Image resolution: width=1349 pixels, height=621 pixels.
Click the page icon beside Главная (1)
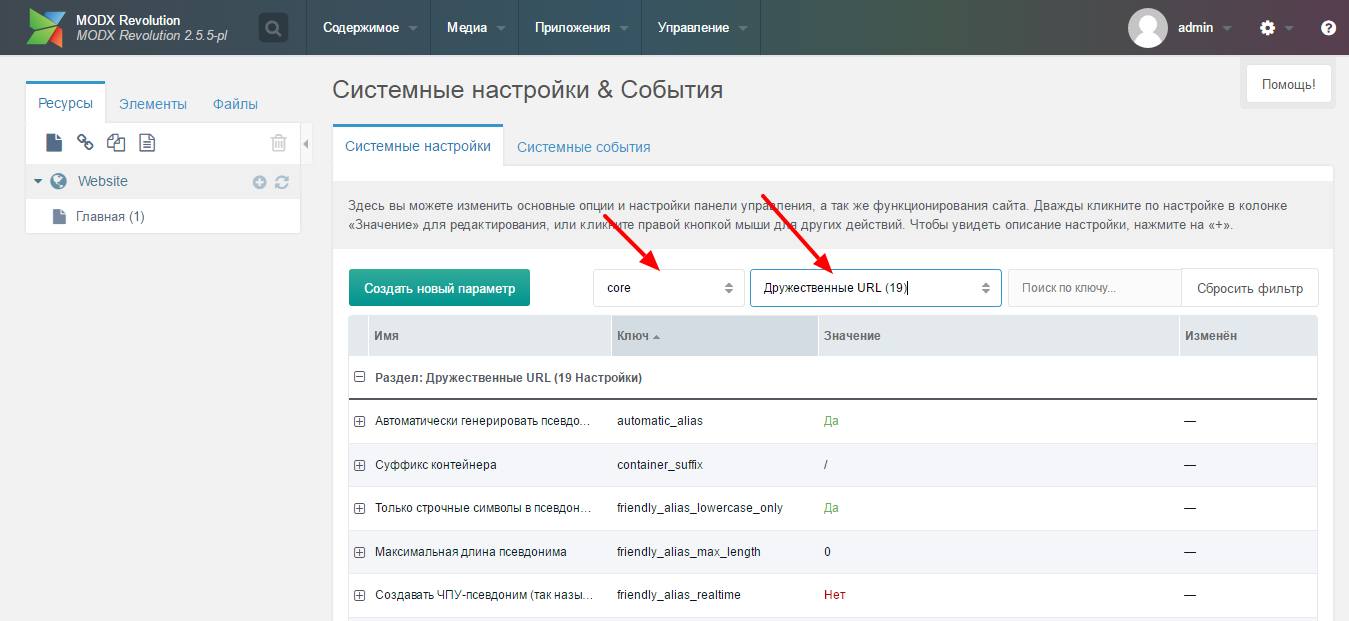pos(59,216)
